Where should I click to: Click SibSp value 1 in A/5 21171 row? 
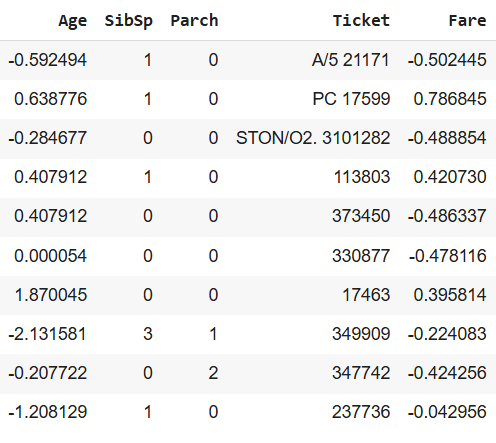coord(148,60)
